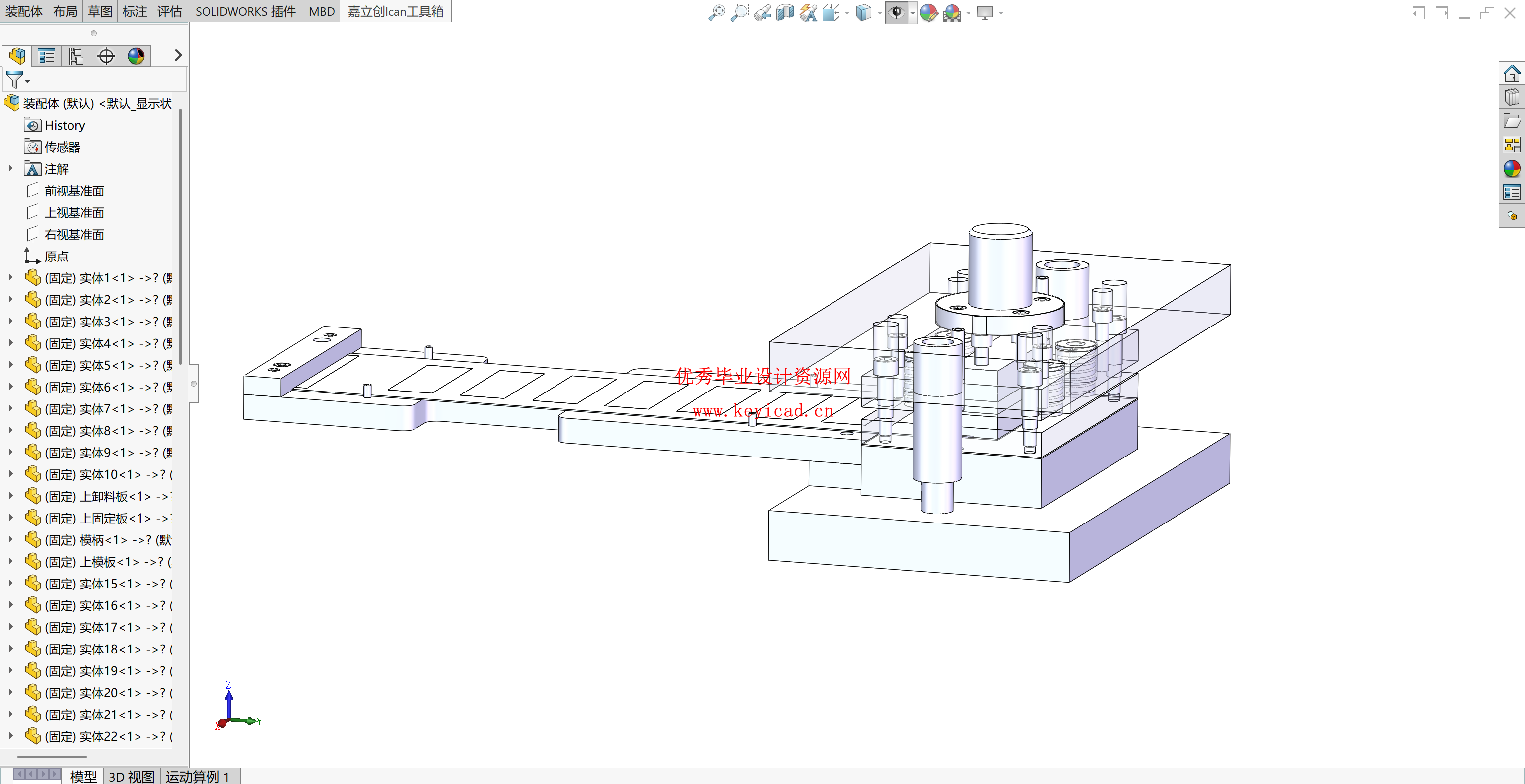Screen dimensions: 1525x784
Task: Toggle Section View tool
Action: coord(785,12)
